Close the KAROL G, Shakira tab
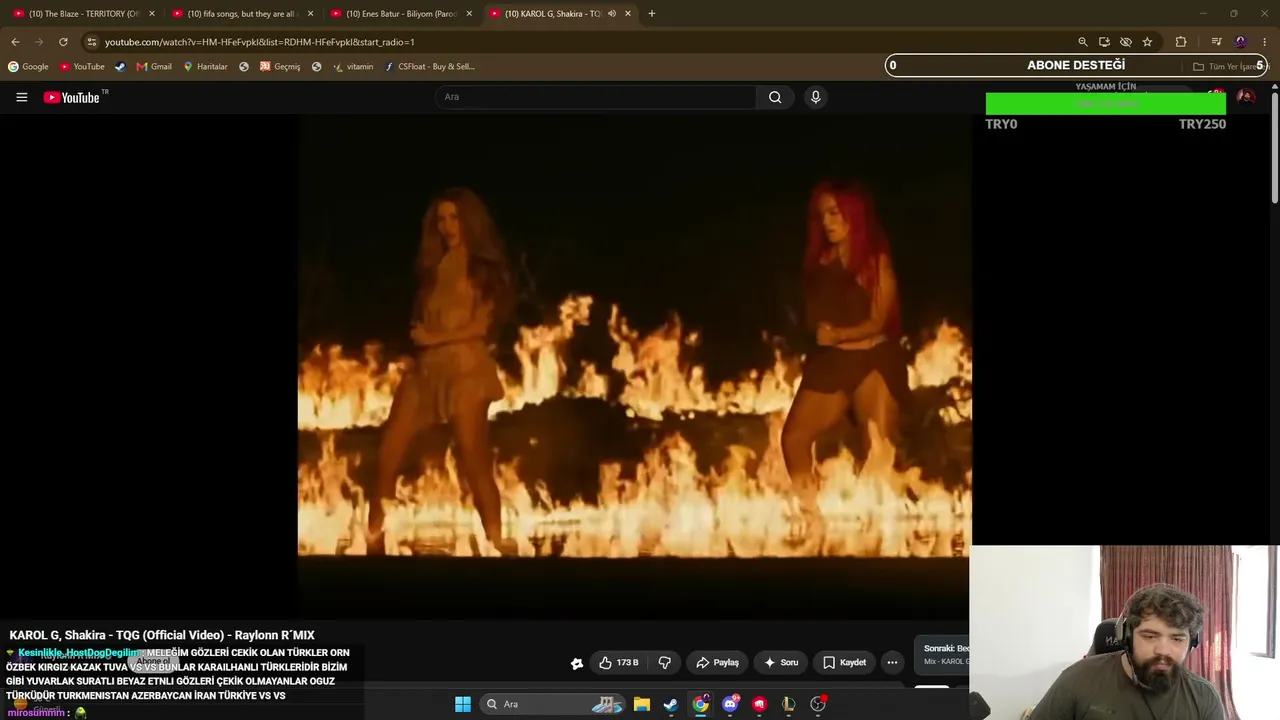Viewport: 1280px width, 720px height. (628, 14)
